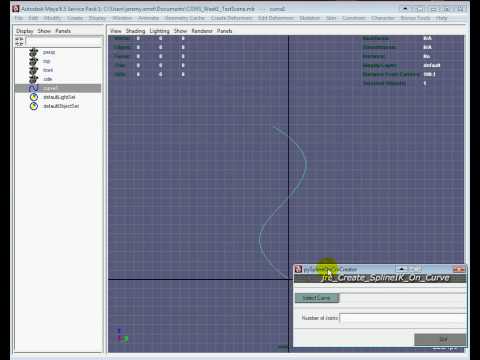Open the Modify menu in main menu bar

(53, 18)
